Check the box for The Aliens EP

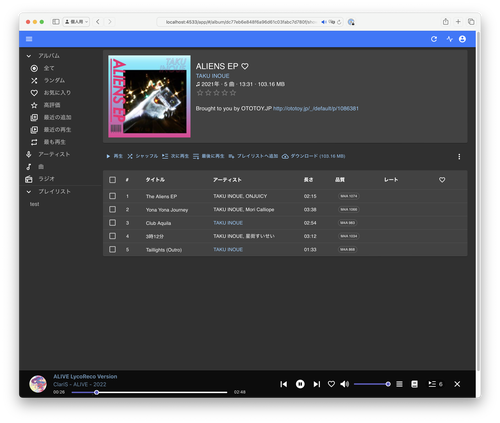pyautogui.click(x=112, y=196)
